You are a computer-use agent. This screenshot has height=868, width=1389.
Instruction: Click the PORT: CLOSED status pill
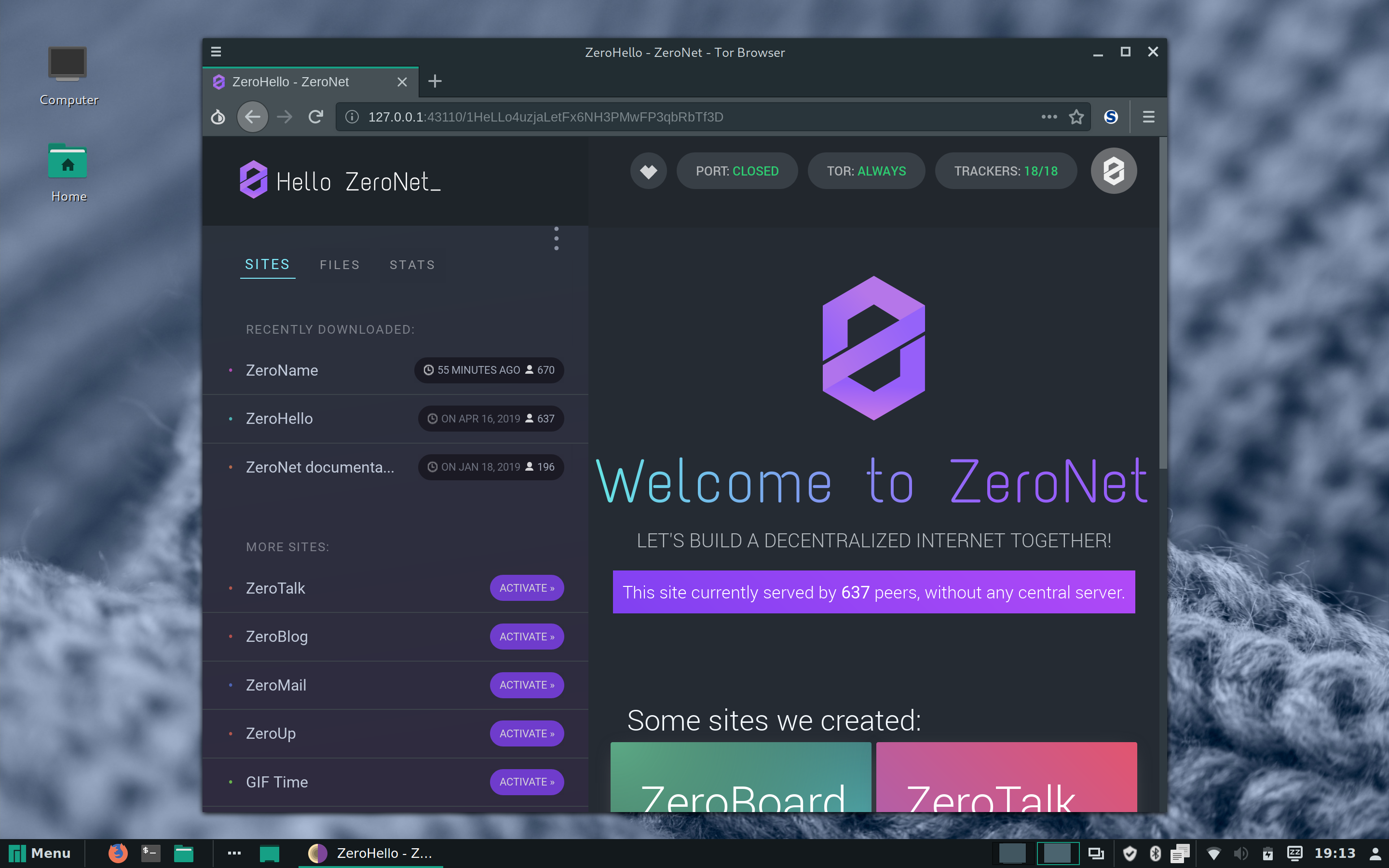tap(737, 171)
